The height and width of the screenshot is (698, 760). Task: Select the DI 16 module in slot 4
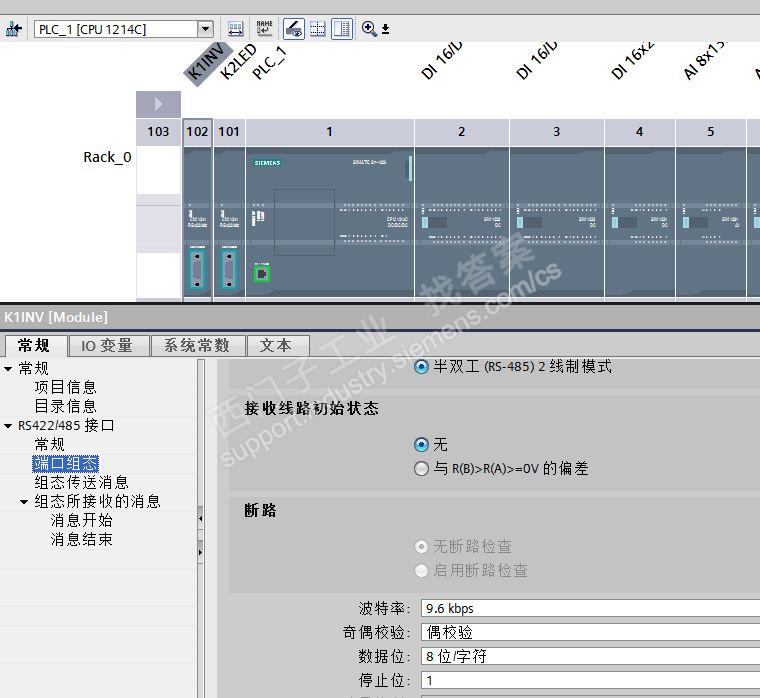tap(640, 223)
